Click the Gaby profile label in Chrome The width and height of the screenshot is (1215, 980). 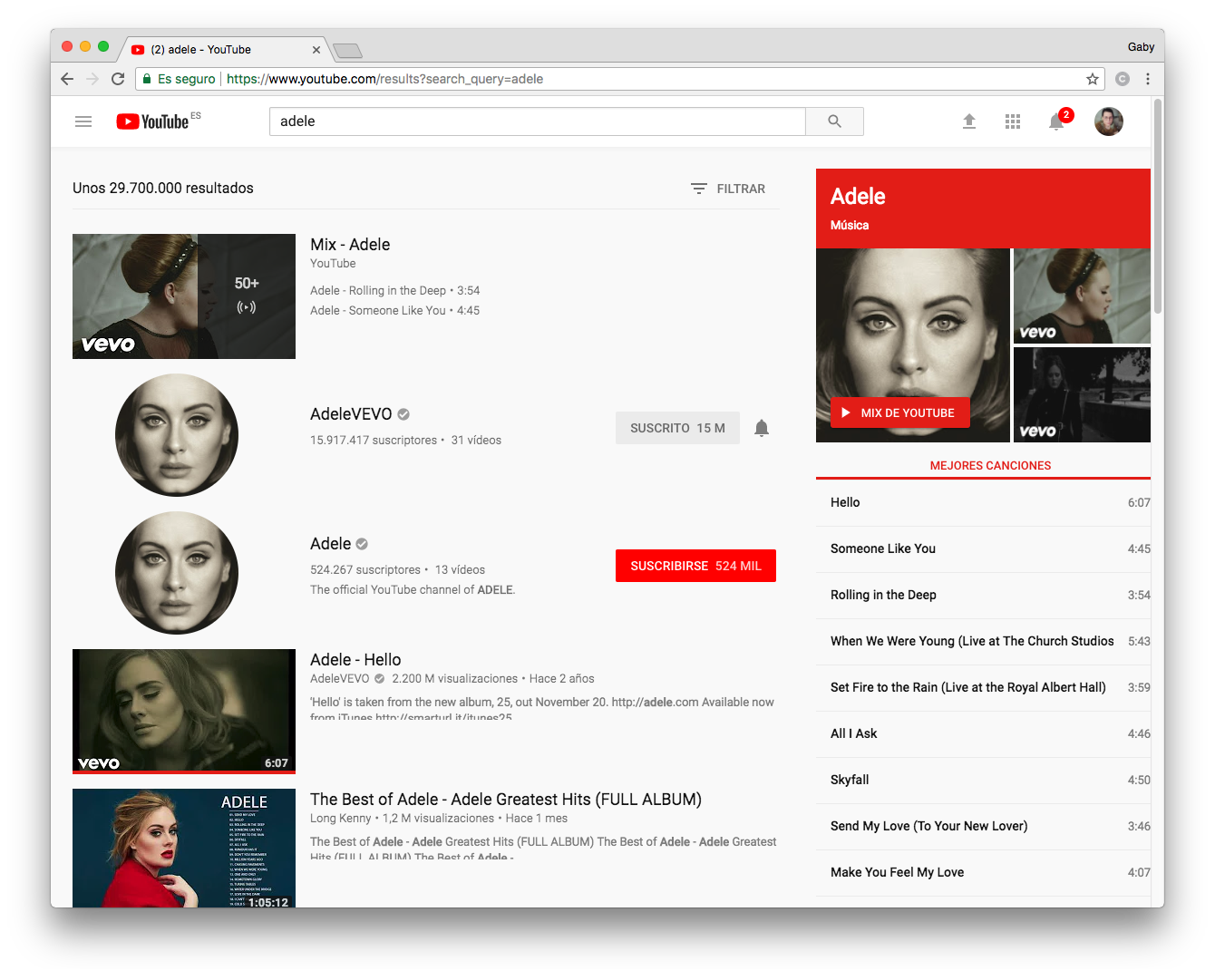(x=1141, y=47)
